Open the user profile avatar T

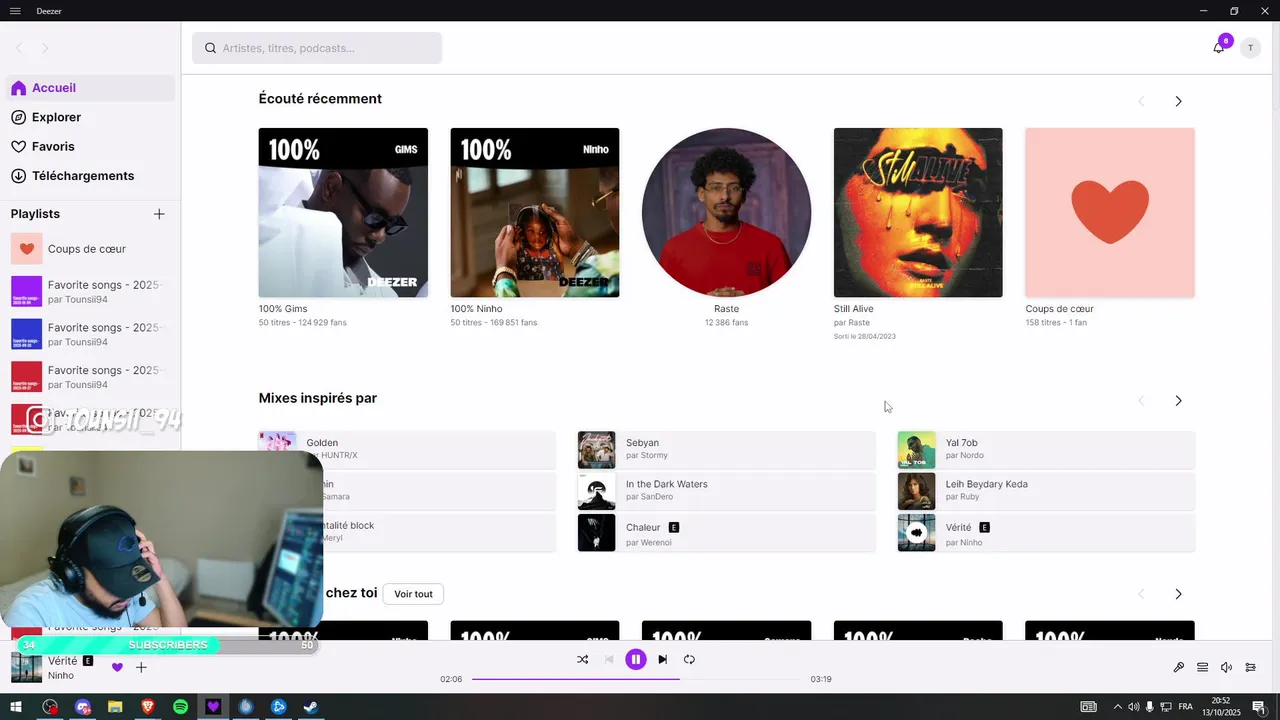[1250, 48]
